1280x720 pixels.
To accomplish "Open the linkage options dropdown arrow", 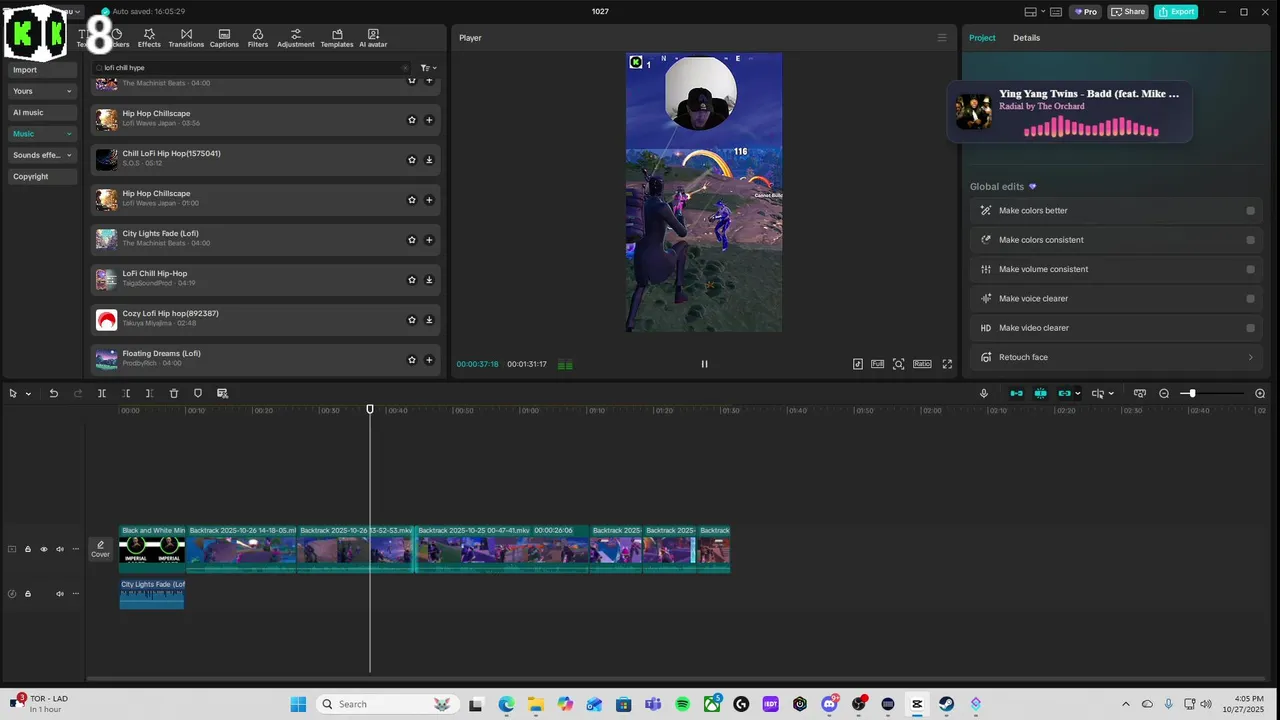I will tap(1077, 394).
